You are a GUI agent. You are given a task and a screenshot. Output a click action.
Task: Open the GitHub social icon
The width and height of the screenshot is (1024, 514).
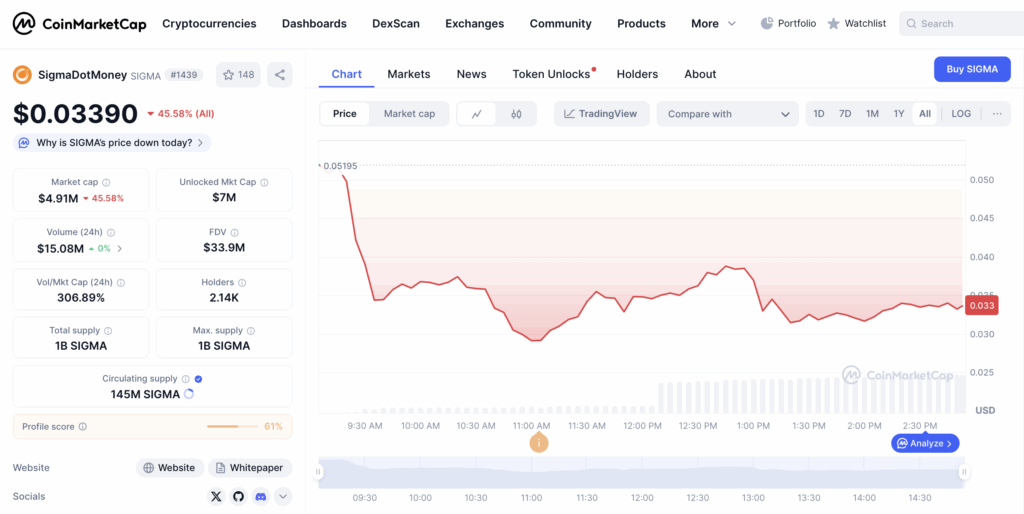[x=239, y=496]
